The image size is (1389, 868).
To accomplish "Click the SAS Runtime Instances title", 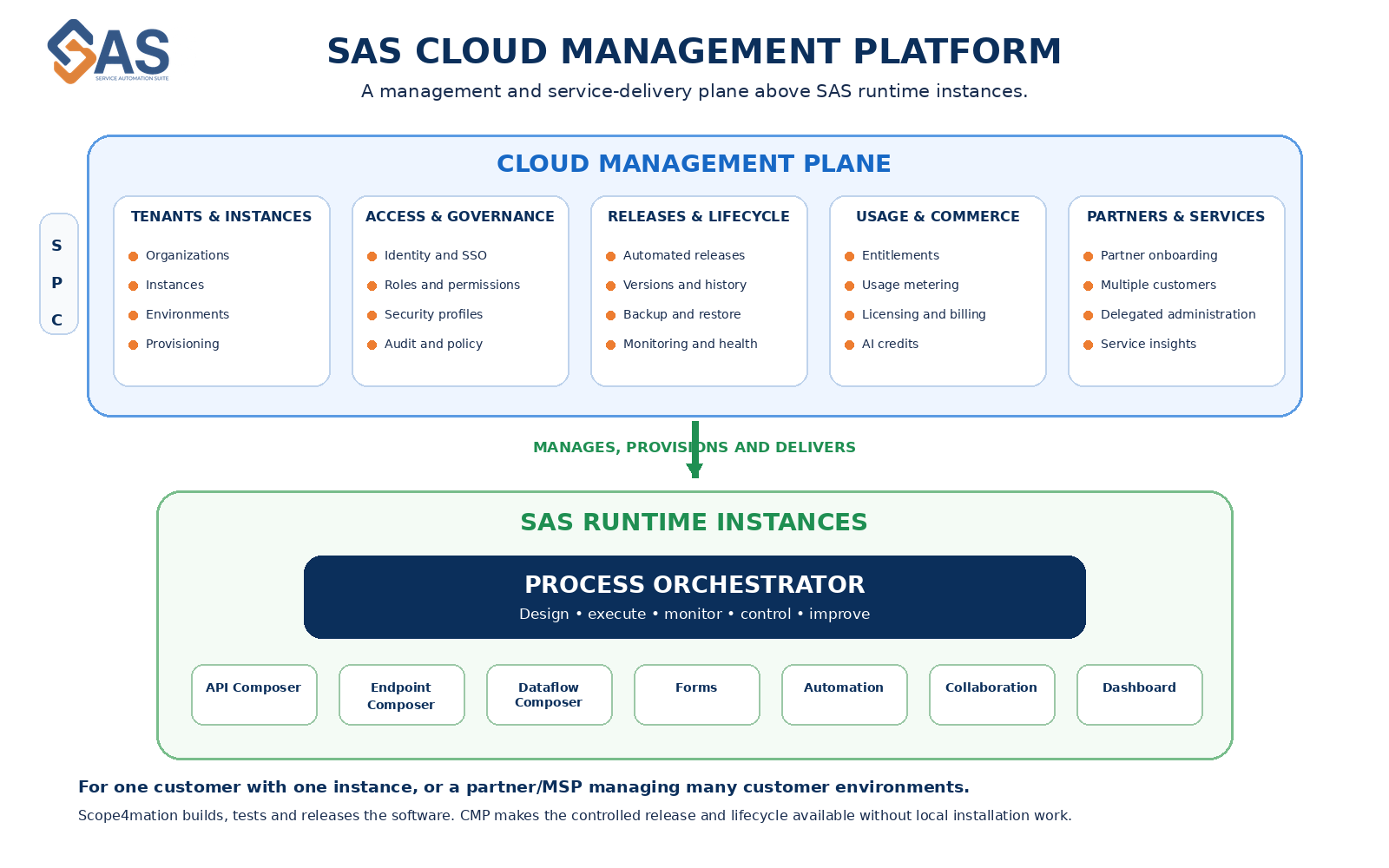I will [x=694, y=523].
